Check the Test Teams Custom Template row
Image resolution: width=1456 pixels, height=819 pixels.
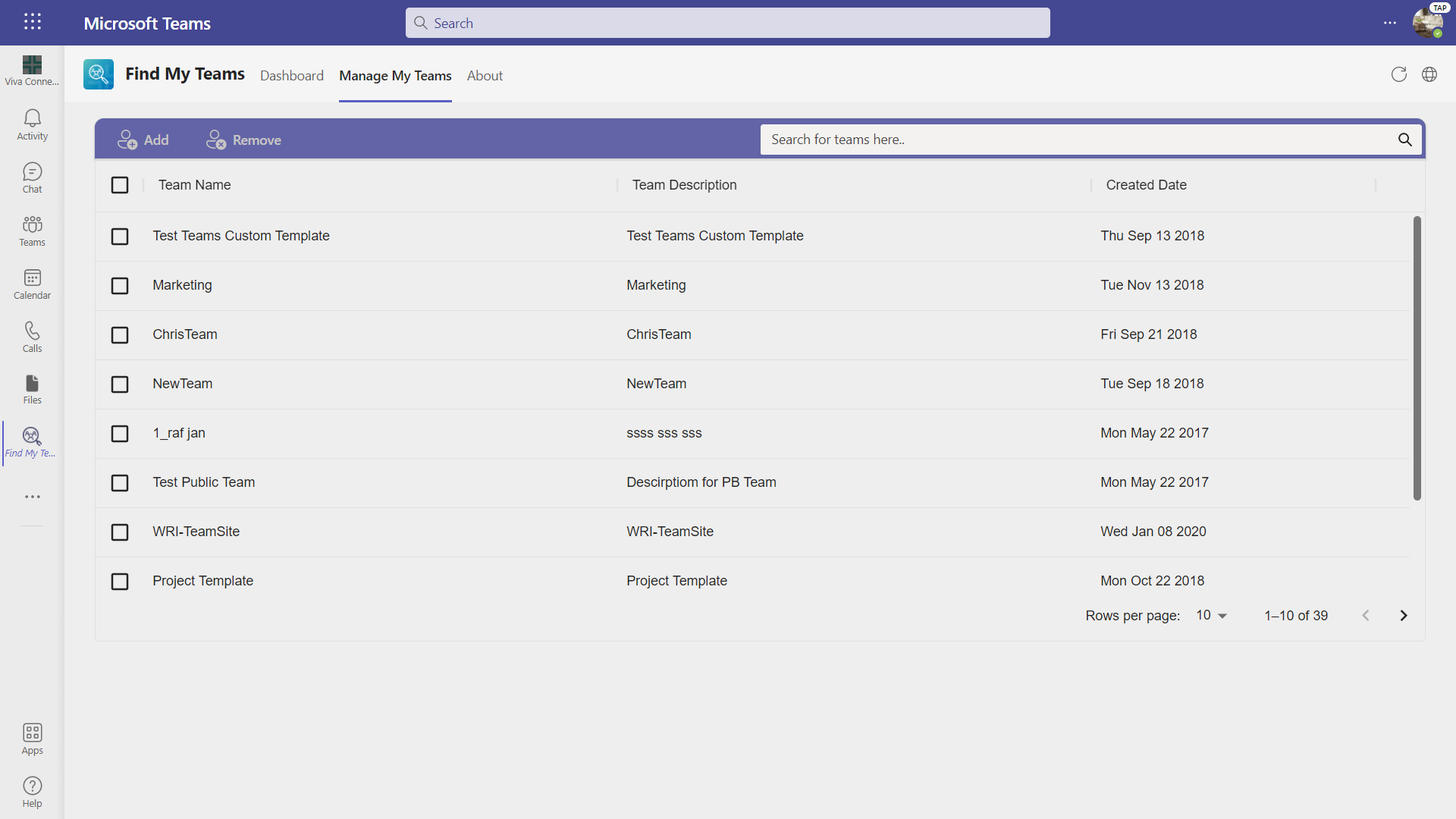click(x=120, y=237)
